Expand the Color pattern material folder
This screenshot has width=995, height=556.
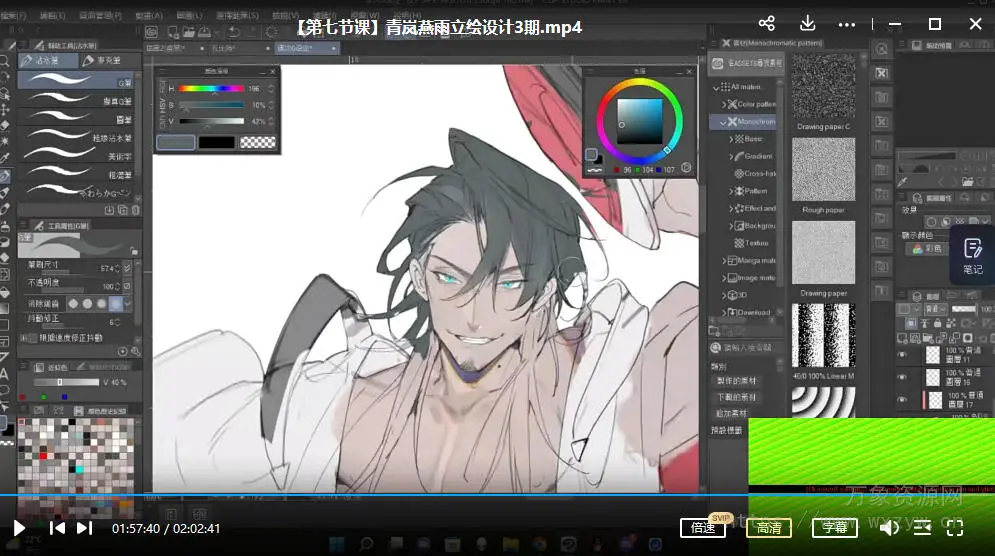pyautogui.click(x=732, y=104)
